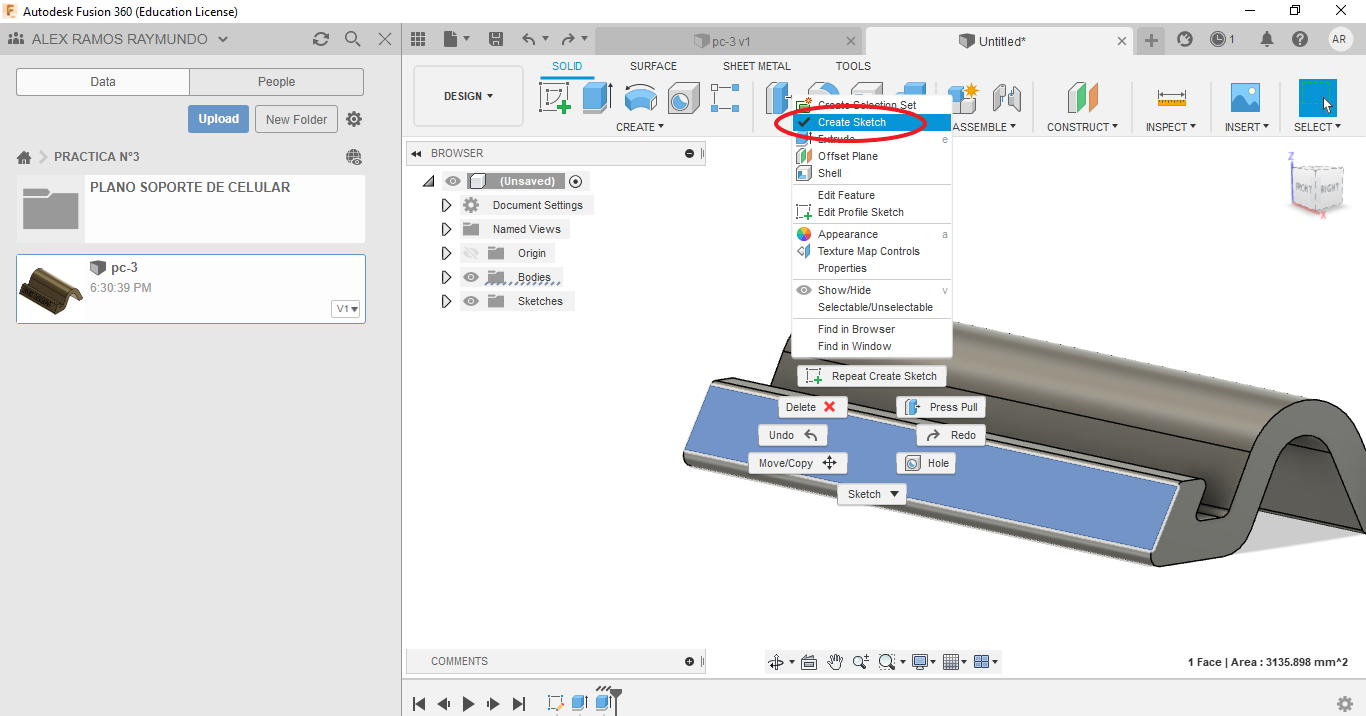Click the Create Sketch toolbar icon
The image size is (1366, 716).
(x=555, y=98)
